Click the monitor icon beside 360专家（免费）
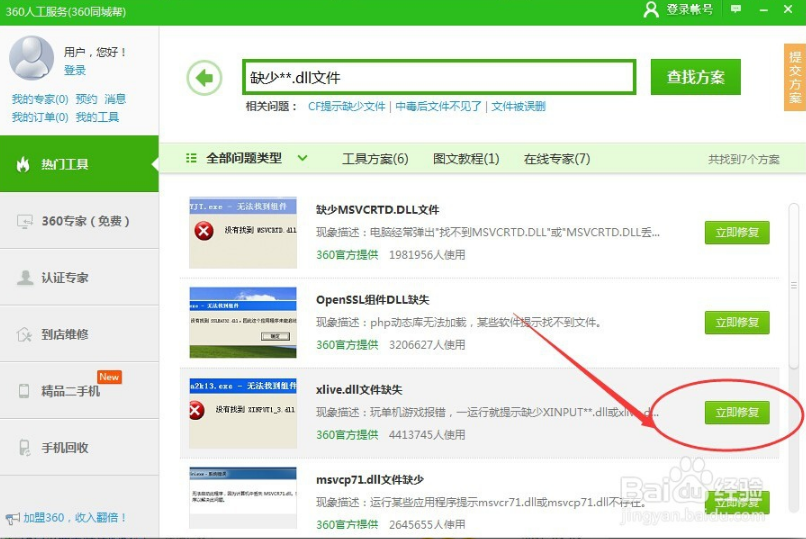The image size is (806, 539). [x=24, y=221]
